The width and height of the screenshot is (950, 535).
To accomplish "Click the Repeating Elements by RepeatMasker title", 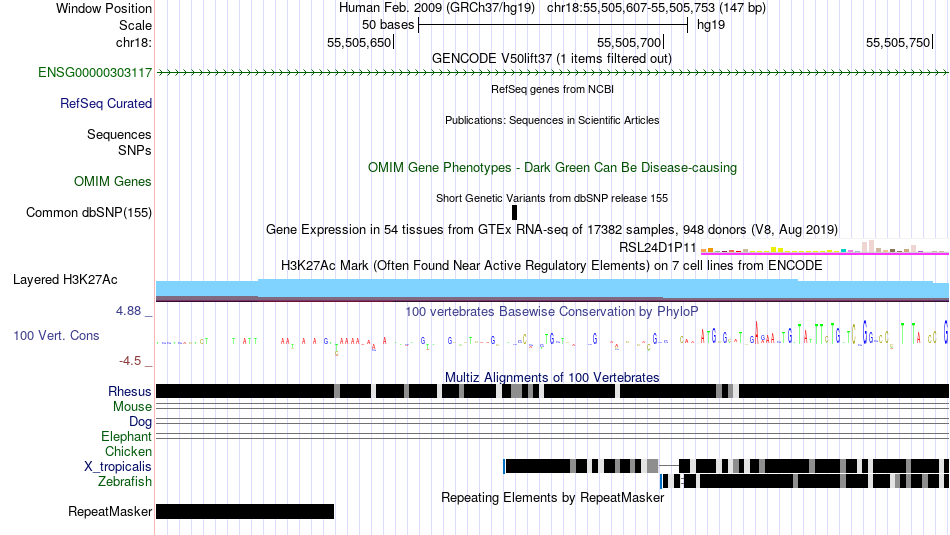I will [x=553, y=497].
